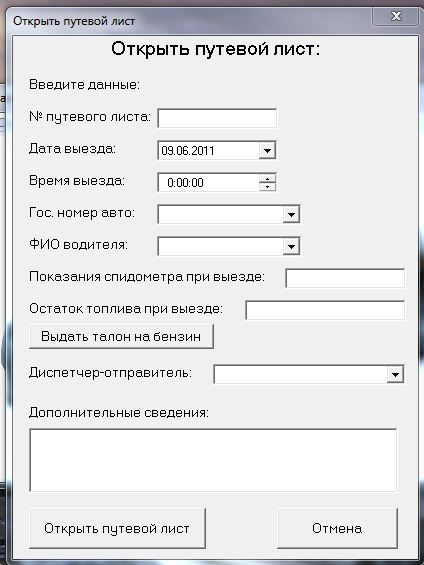The image size is (424, 565).
Task: Decrease Время выезда with the down arrow
Action: coord(267,187)
